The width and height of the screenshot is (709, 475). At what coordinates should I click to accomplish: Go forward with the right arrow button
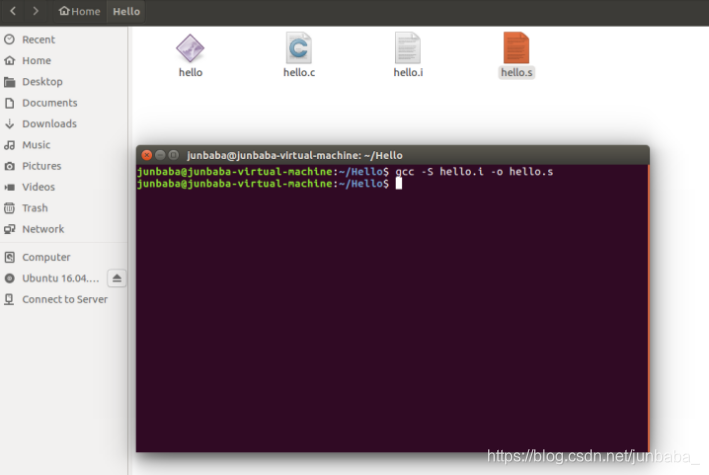click(x=36, y=11)
